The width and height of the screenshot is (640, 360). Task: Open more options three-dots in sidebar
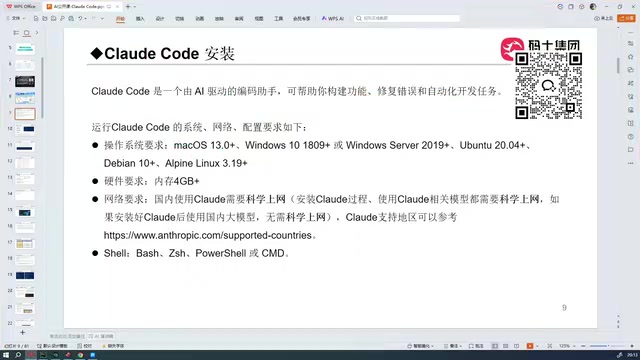click(x=631, y=163)
